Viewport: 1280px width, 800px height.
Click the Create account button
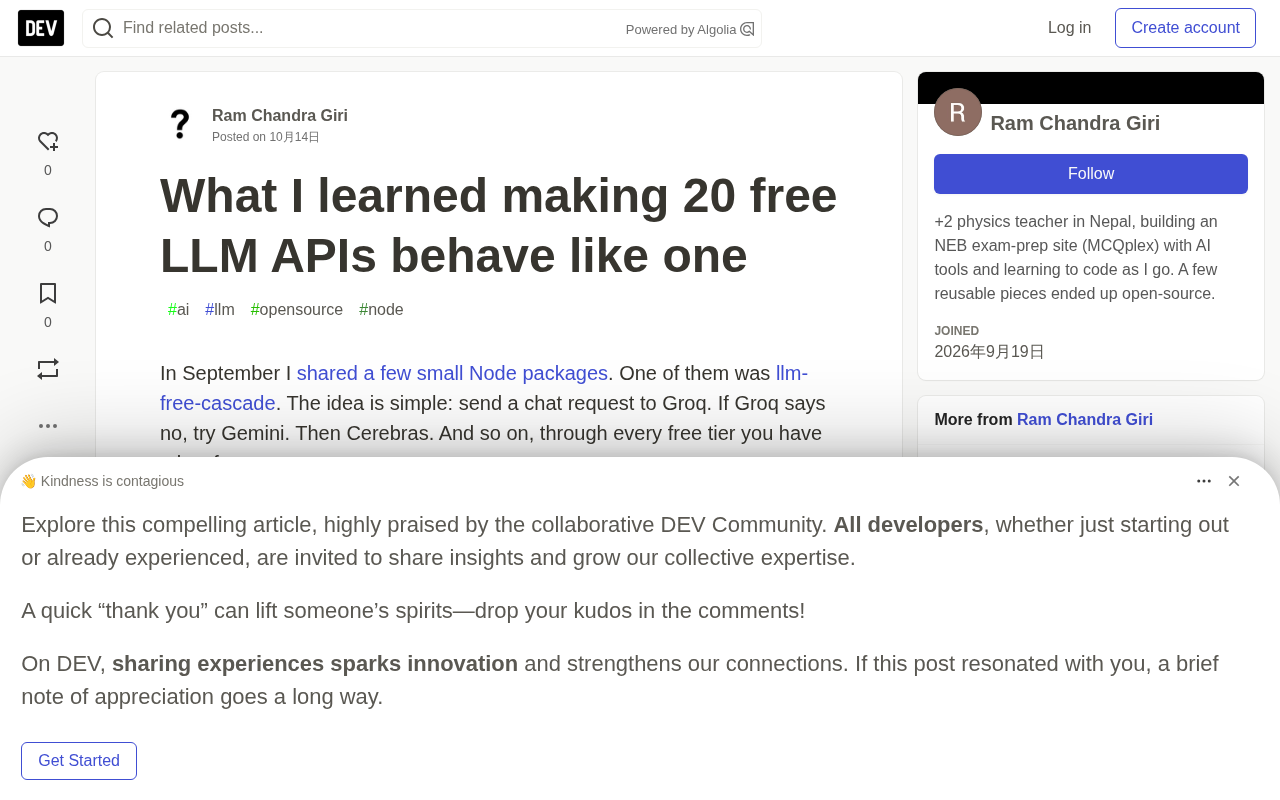(x=1185, y=28)
